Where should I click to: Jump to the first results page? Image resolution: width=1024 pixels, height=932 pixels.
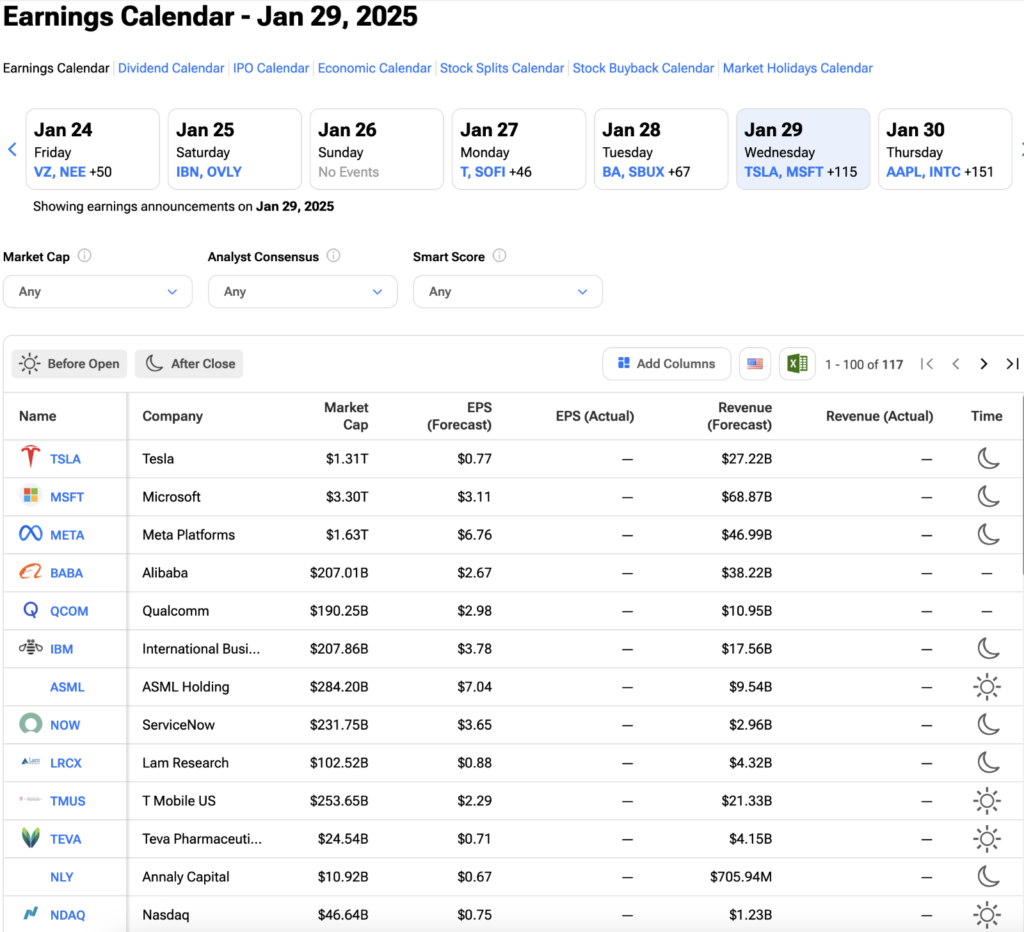click(927, 364)
